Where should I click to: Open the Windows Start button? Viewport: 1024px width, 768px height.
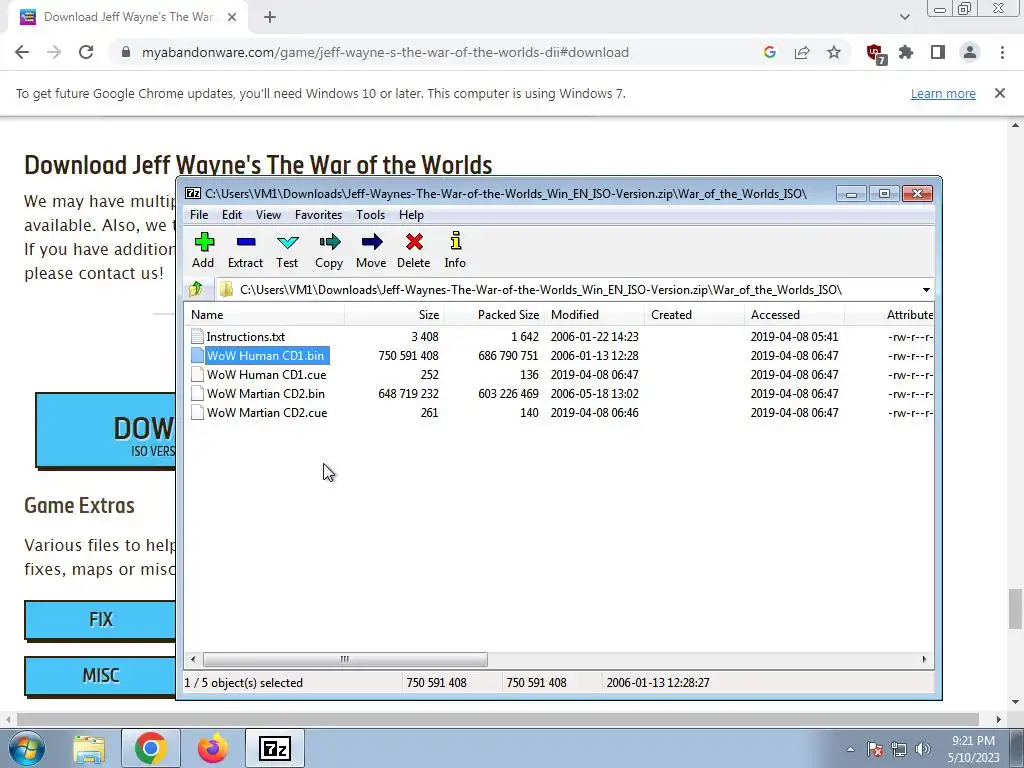coord(26,748)
